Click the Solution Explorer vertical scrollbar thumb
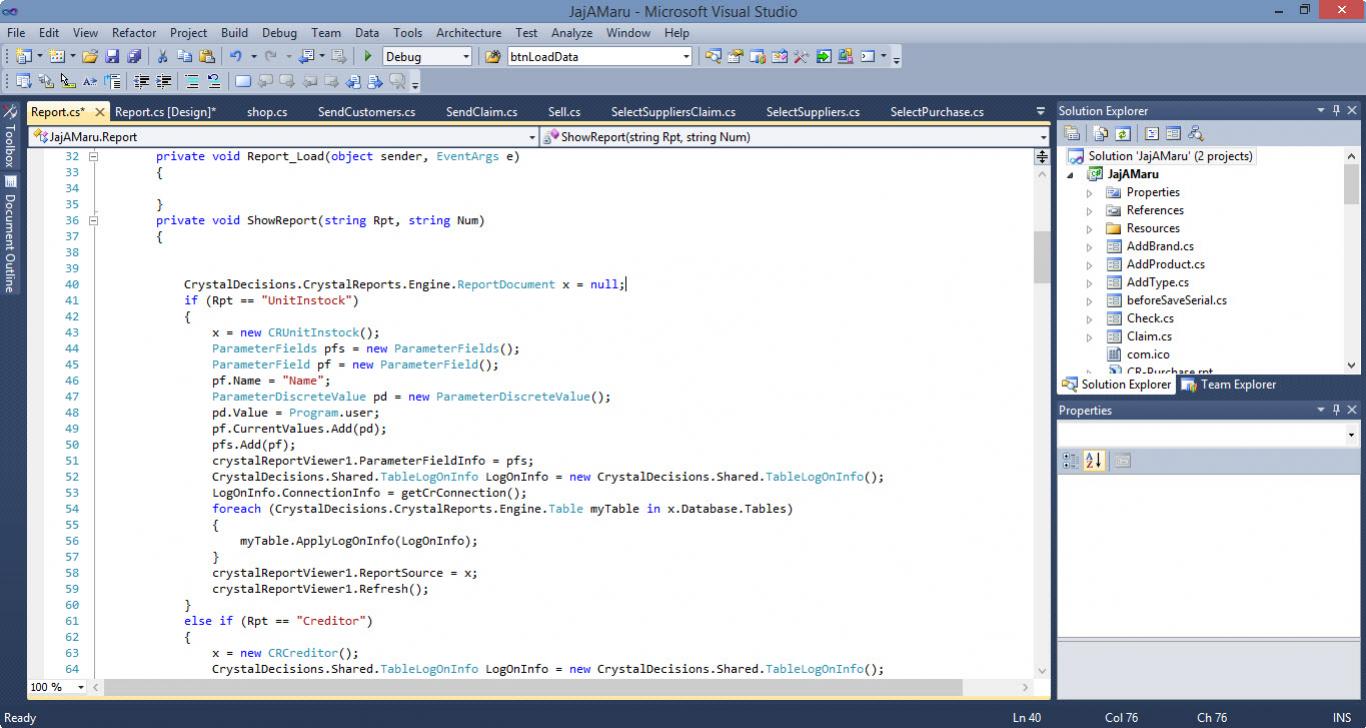This screenshot has width=1366, height=728. [x=1351, y=185]
